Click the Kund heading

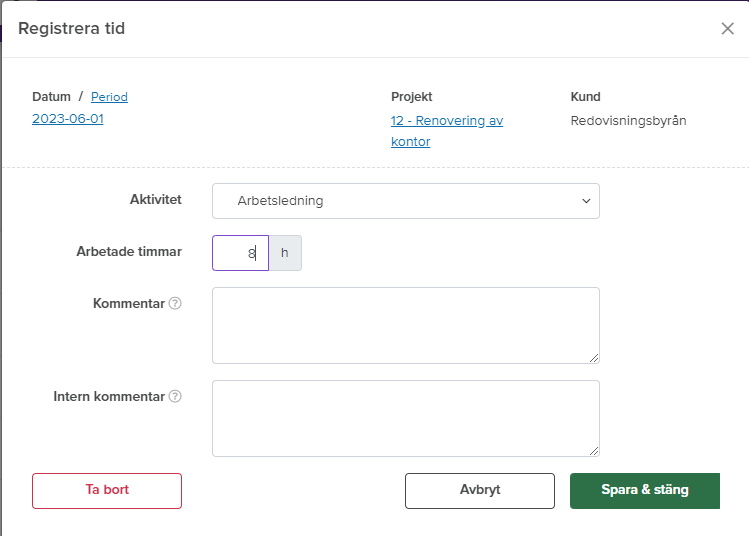click(585, 97)
